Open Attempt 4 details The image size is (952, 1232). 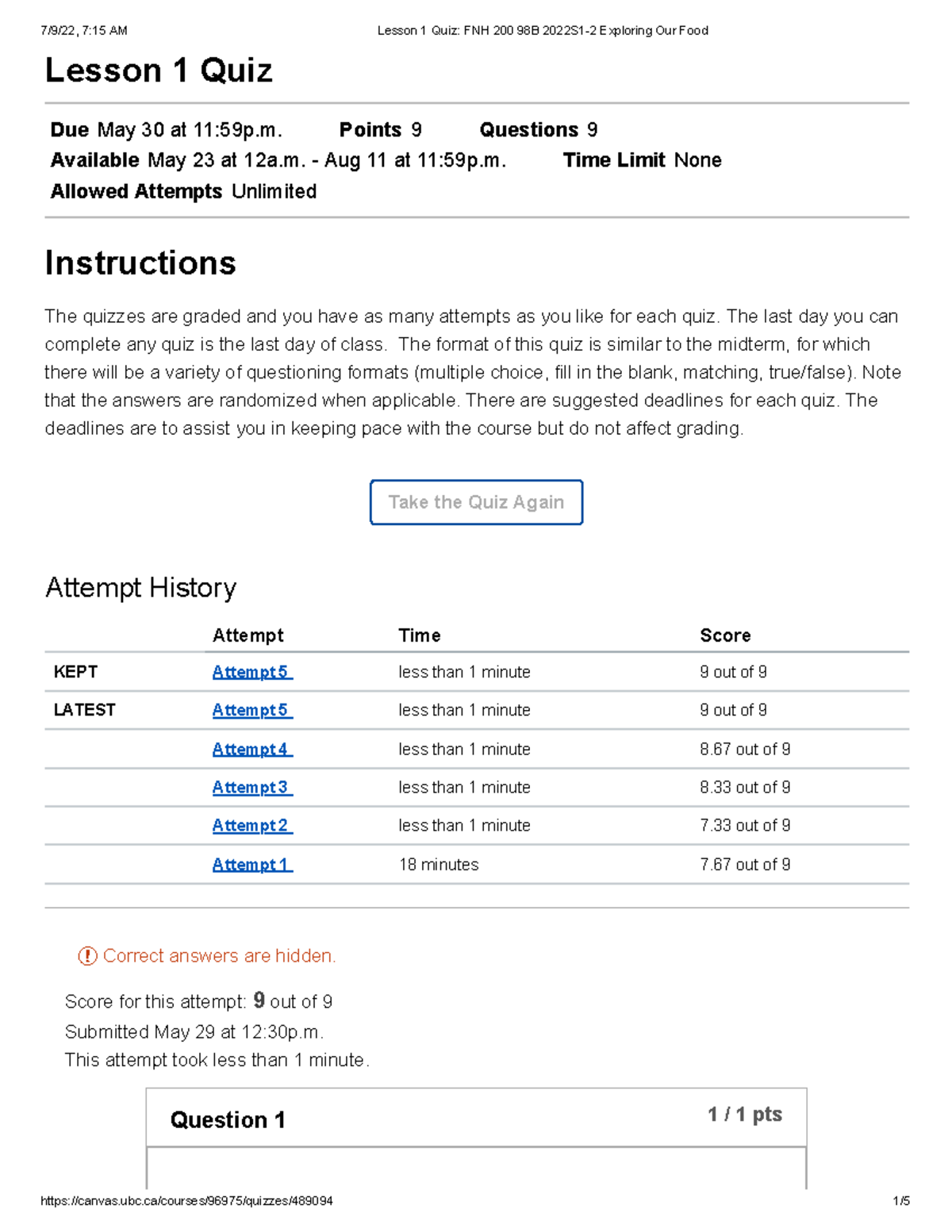coord(251,748)
